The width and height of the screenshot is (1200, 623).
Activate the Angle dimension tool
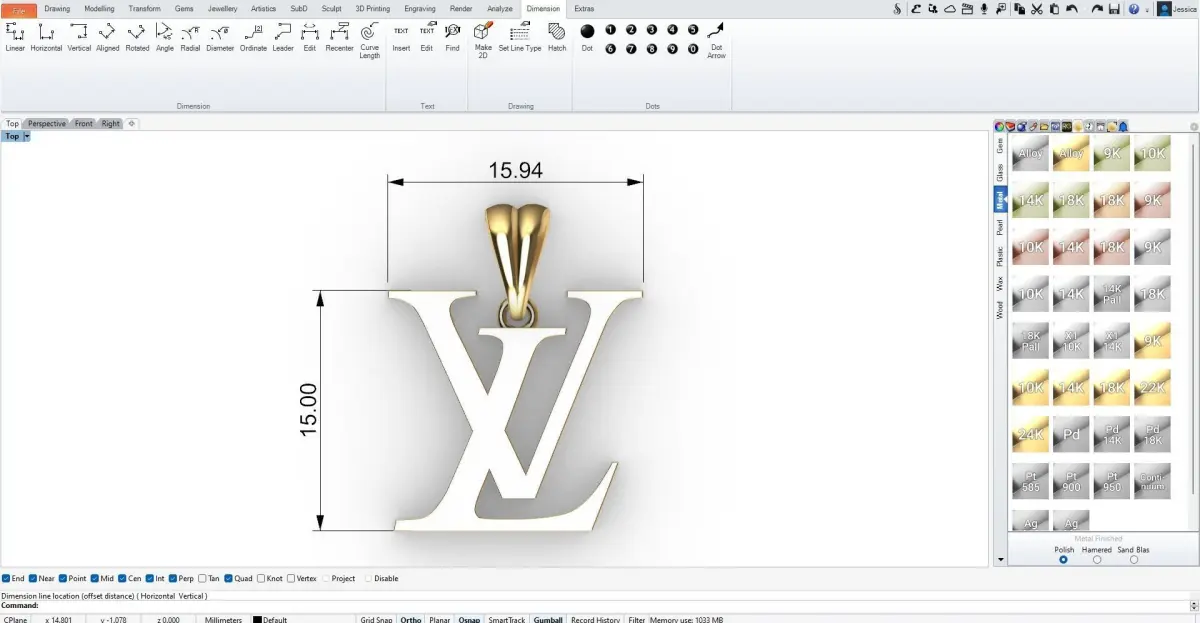(x=165, y=38)
